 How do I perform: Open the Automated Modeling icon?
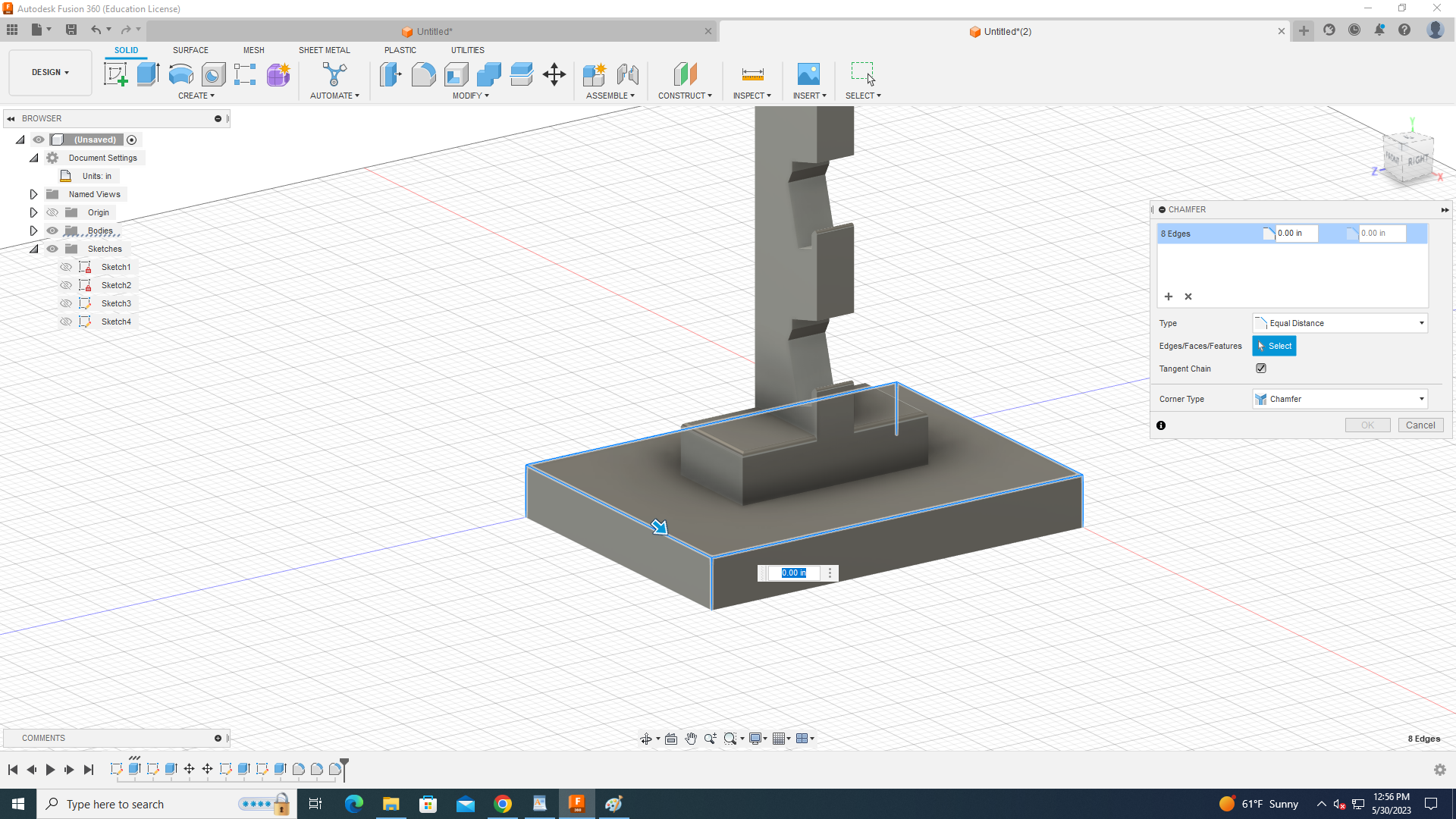[x=334, y=74]
